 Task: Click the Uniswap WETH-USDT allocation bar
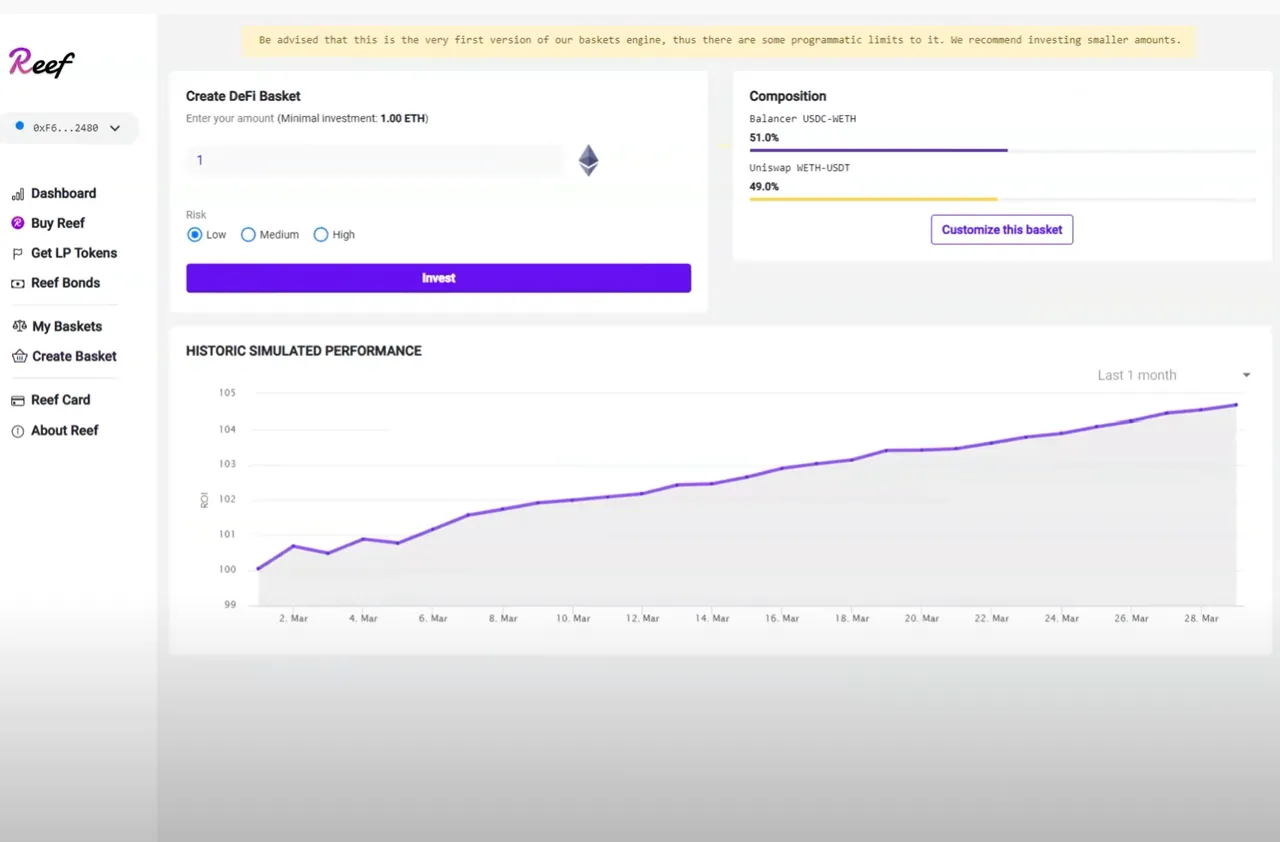(1002, 200)
